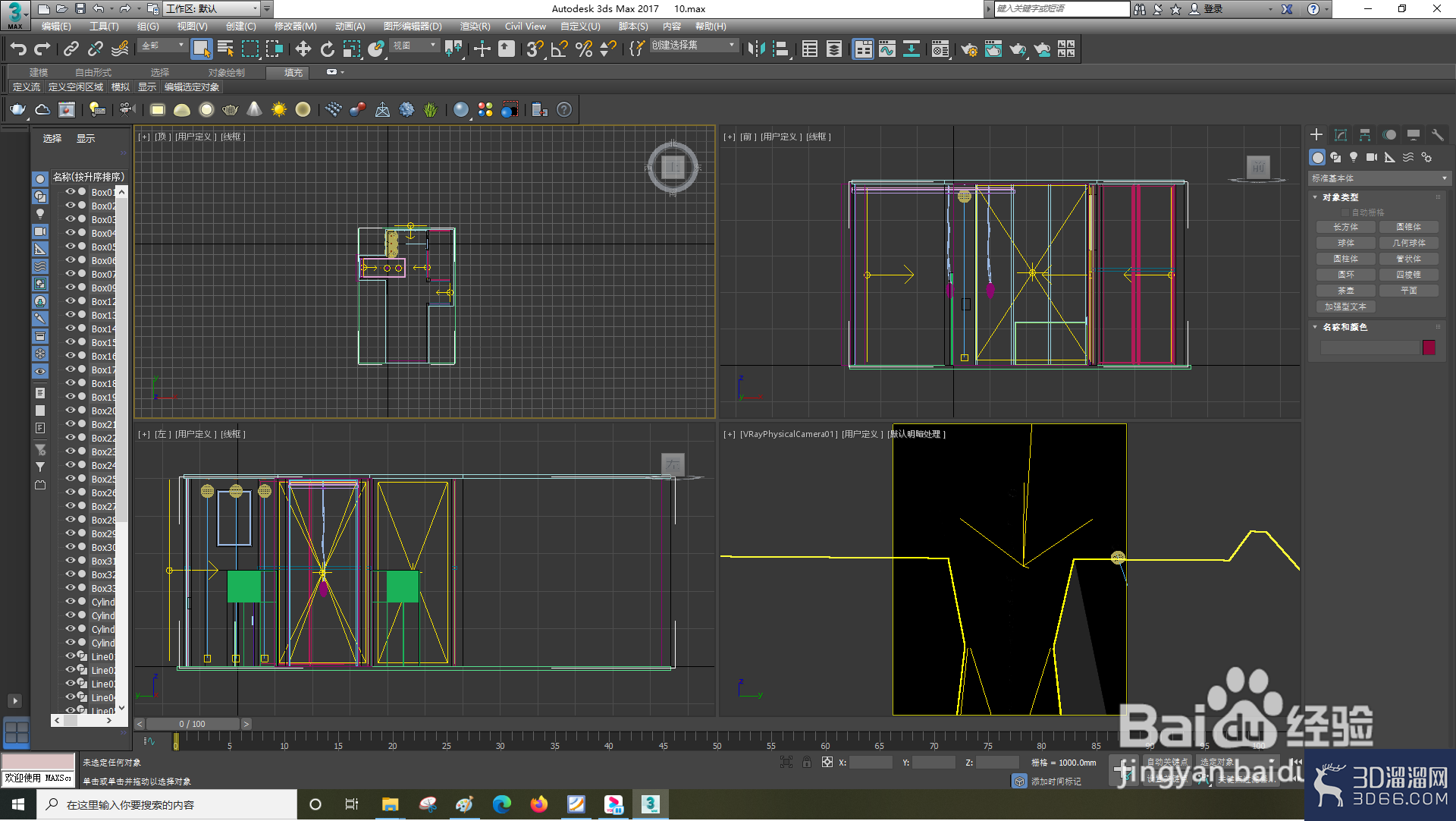The image size is (1456, 821).
Task: Click the Selection Lock icon
Action: [x=807, y=762]
